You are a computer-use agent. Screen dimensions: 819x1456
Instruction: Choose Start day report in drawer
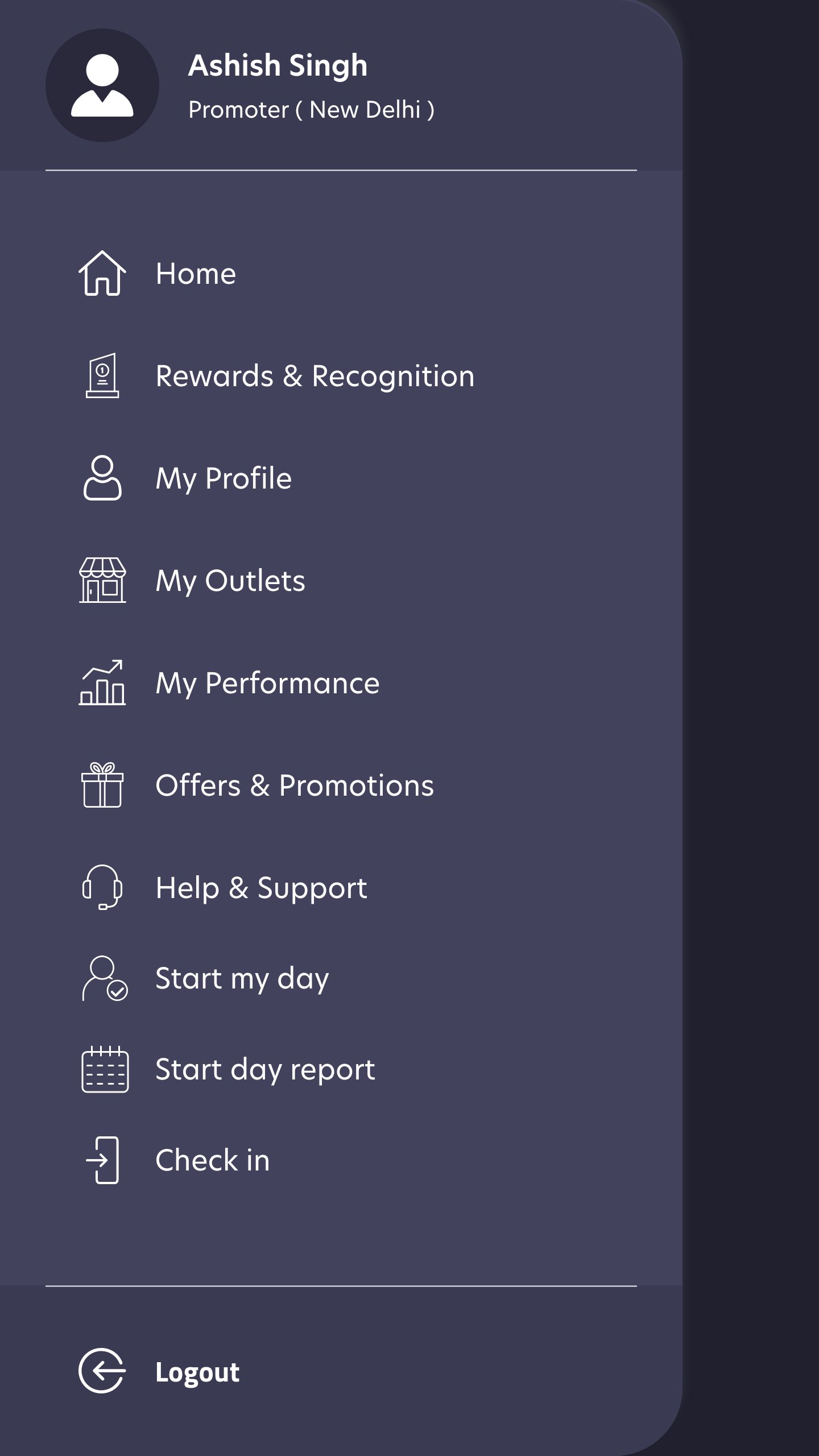tap(265, 1070)
